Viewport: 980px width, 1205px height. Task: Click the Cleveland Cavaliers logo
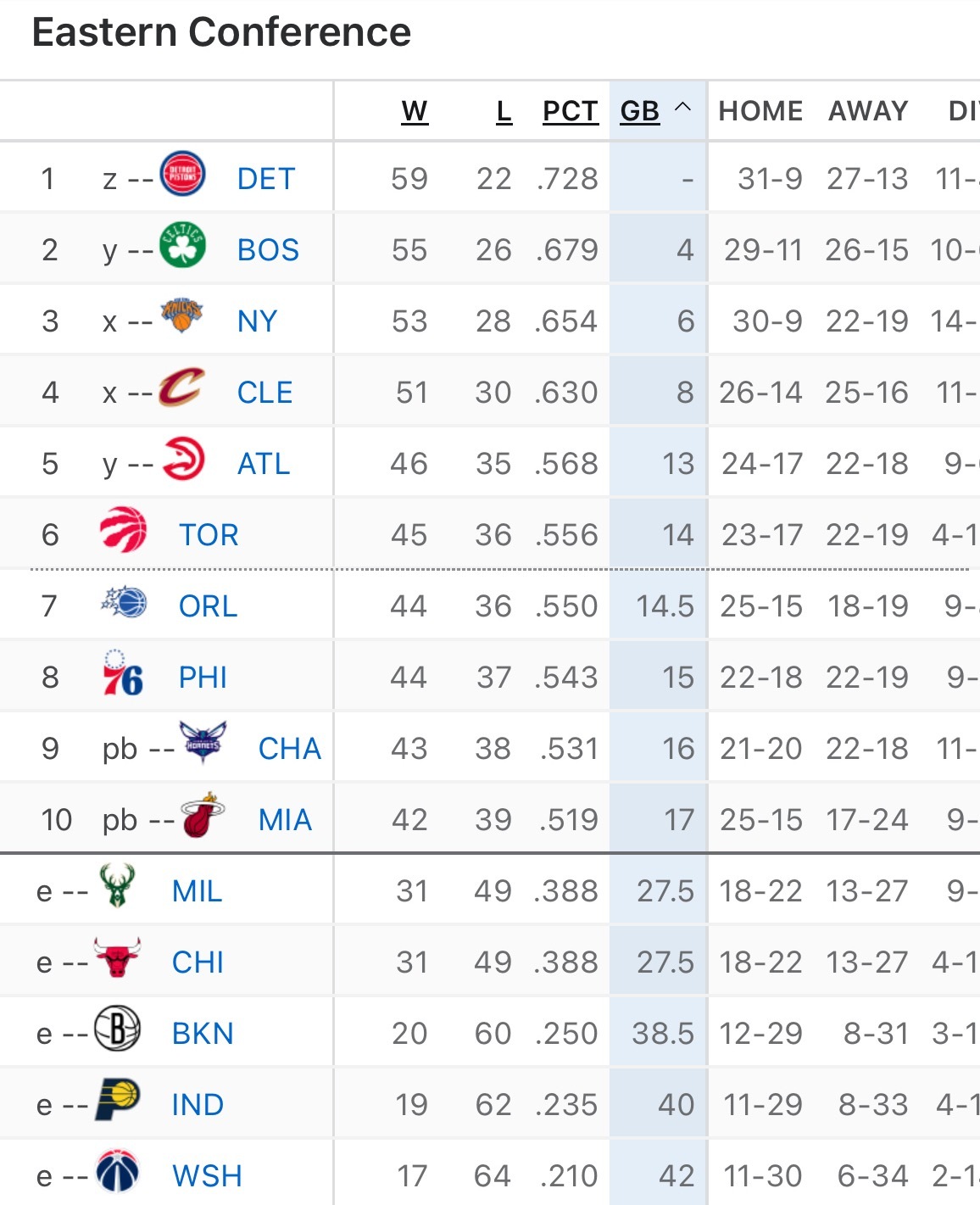tap(182, 388)
